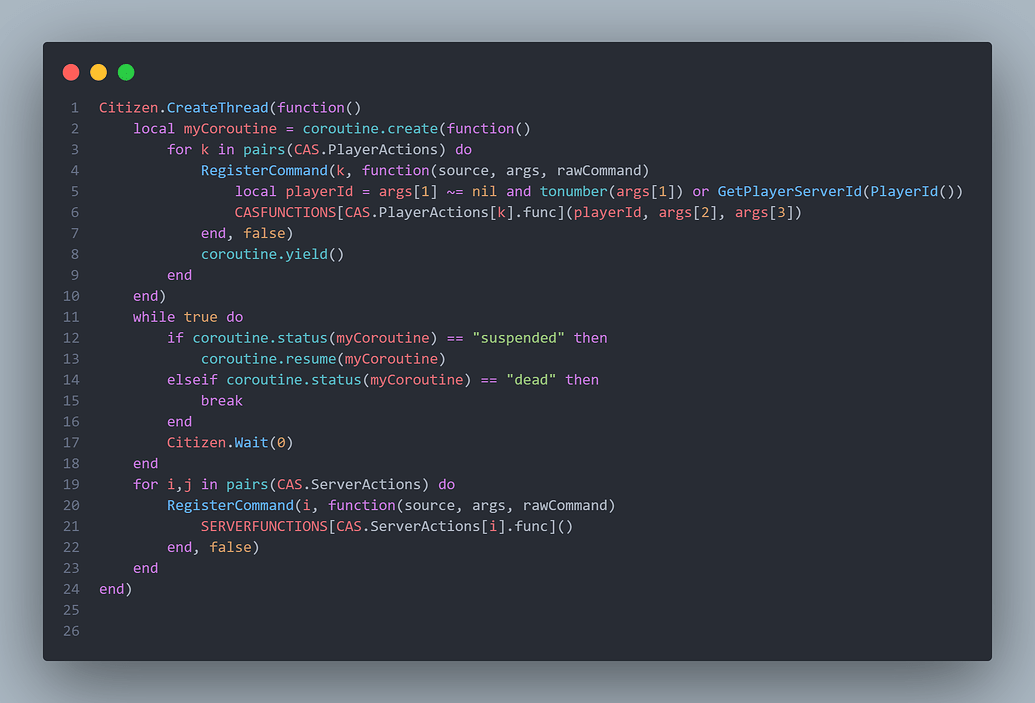
Task: Click the "dead" string on line 14
Action: point(531,380)
